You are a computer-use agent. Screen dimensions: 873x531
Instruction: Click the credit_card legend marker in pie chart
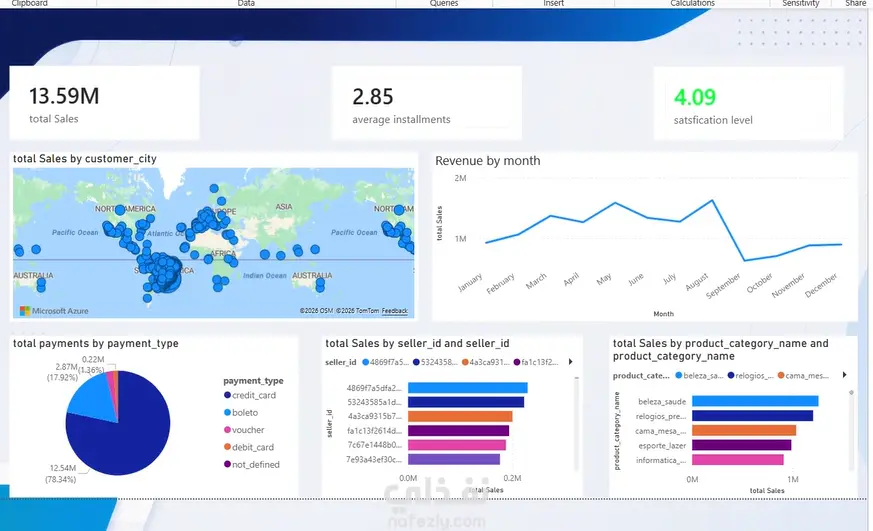[227, 395]
